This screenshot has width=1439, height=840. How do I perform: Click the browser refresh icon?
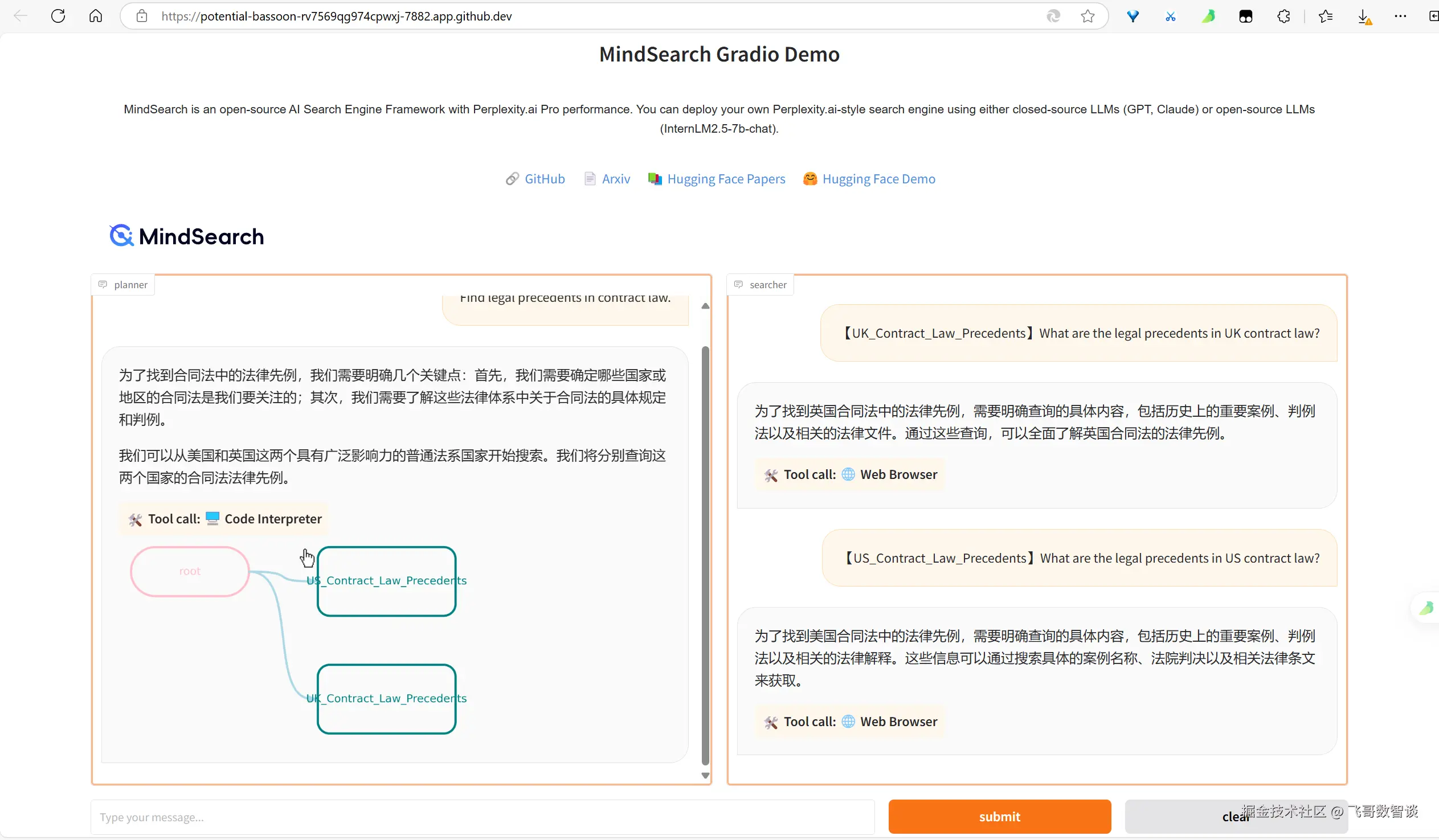coord(58,16)
